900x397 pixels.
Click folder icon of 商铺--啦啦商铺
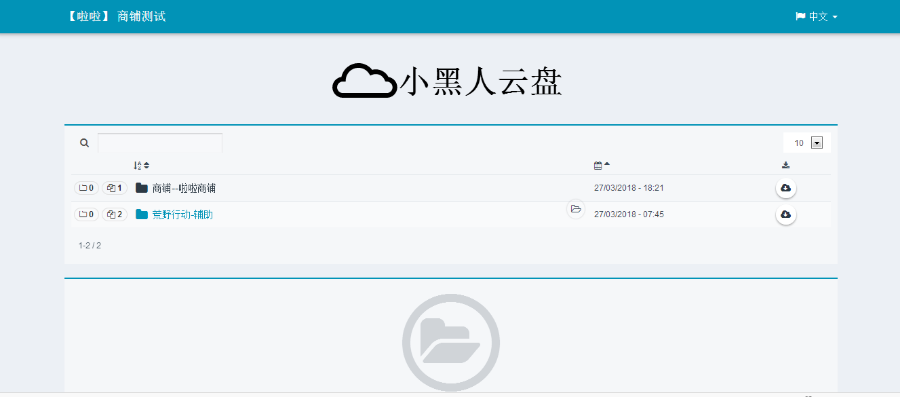tap(142, 188)
